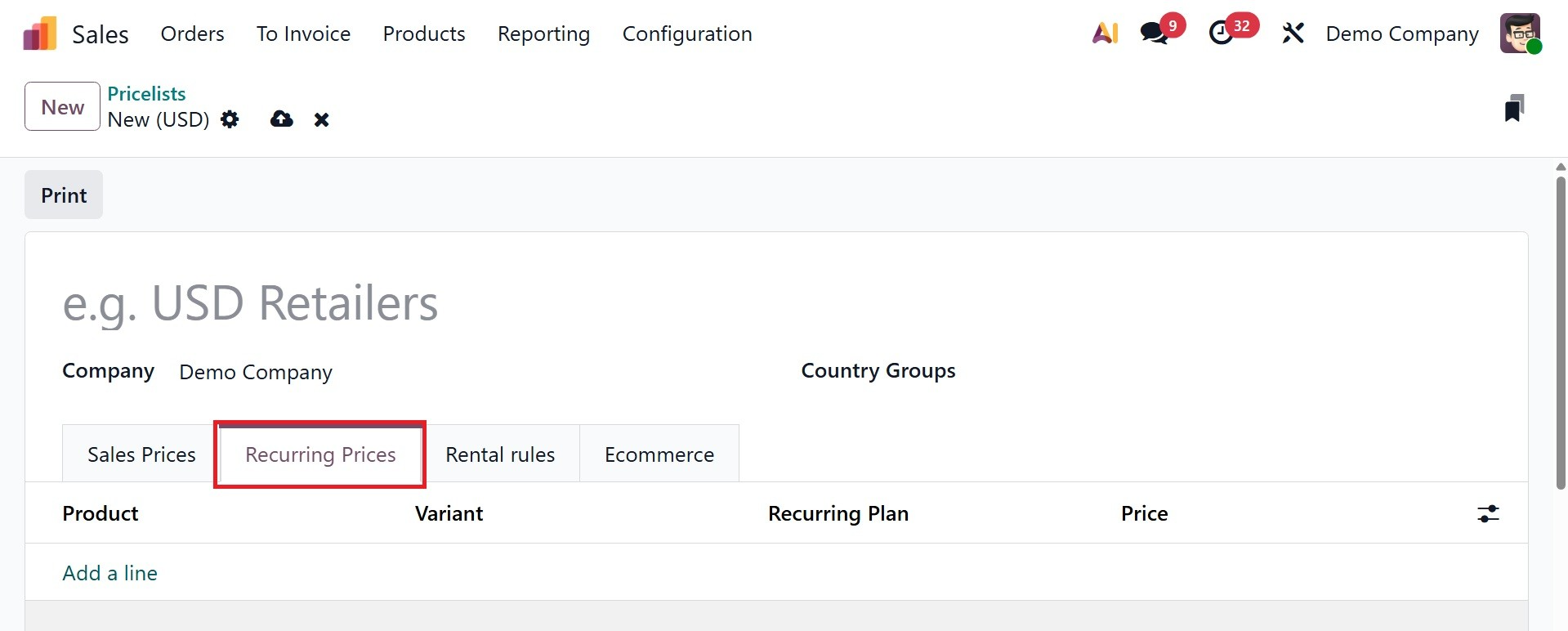Viewport: 1568px width, 631px height.
Task: Open the Activities clock icon
Action: tap(1221, 34)
